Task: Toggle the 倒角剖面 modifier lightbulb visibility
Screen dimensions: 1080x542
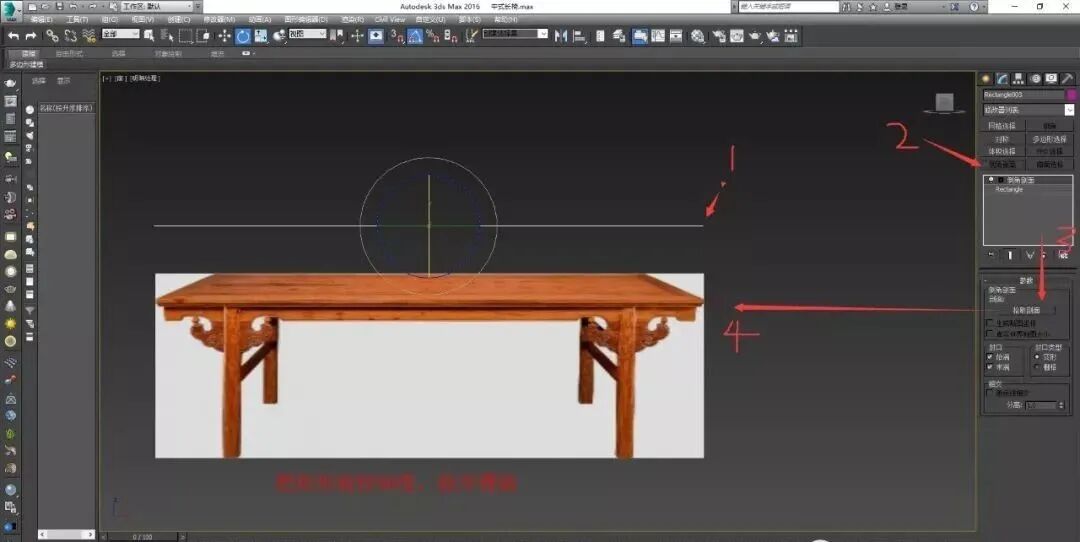Action: [x=991, y=180]
